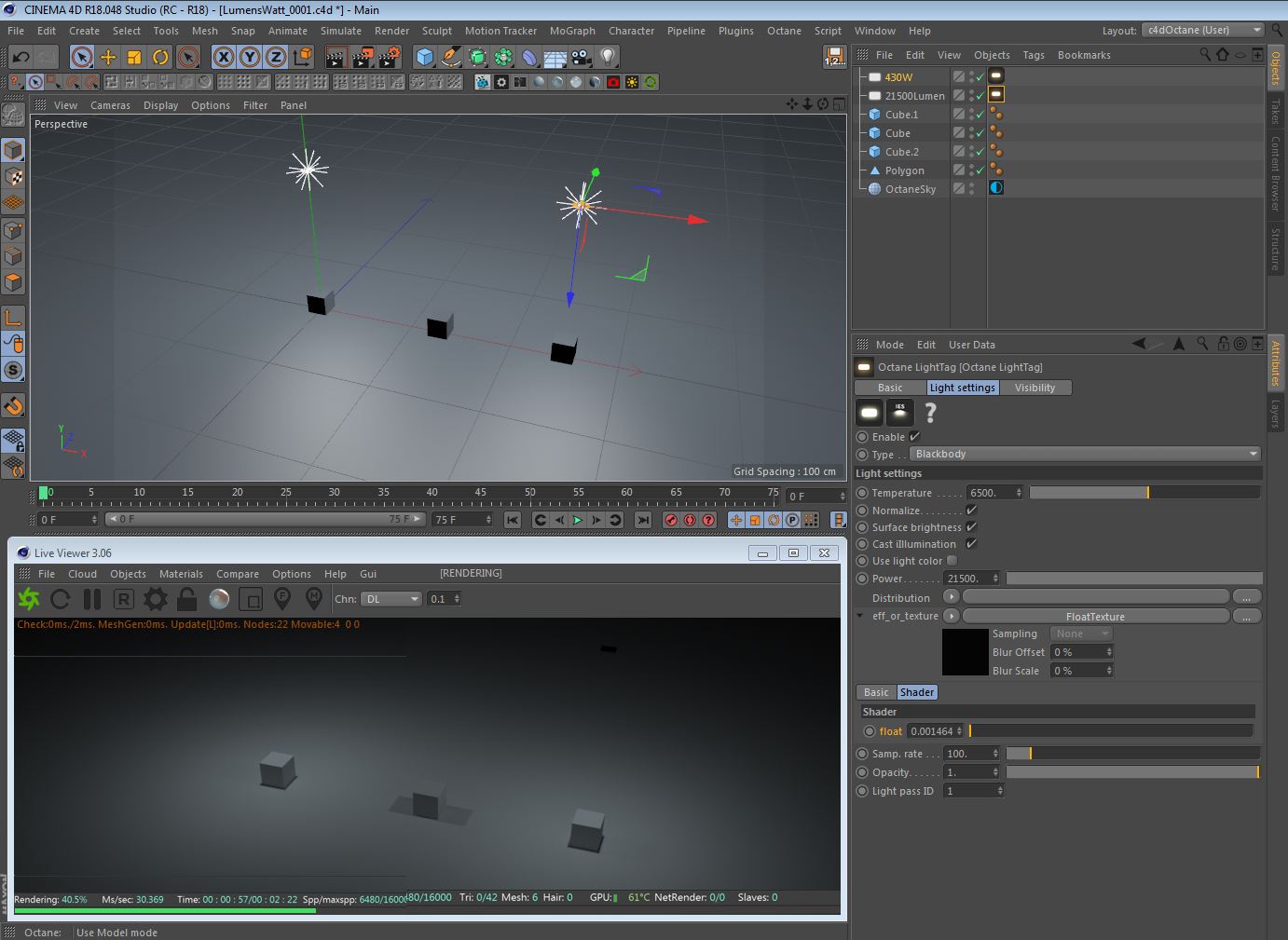
Task: Add a Light object with bulb icon
Action: pos(608,57)
